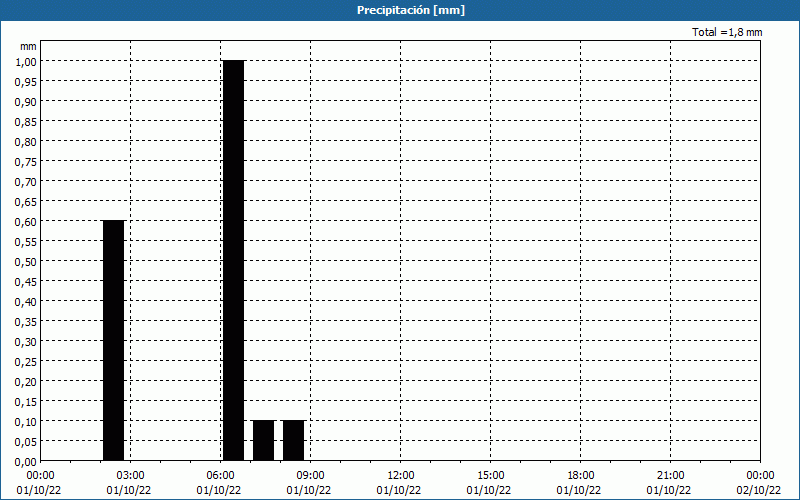
Task: Click the 0,70 y-axis label
Action: click(x=26, y=181)
